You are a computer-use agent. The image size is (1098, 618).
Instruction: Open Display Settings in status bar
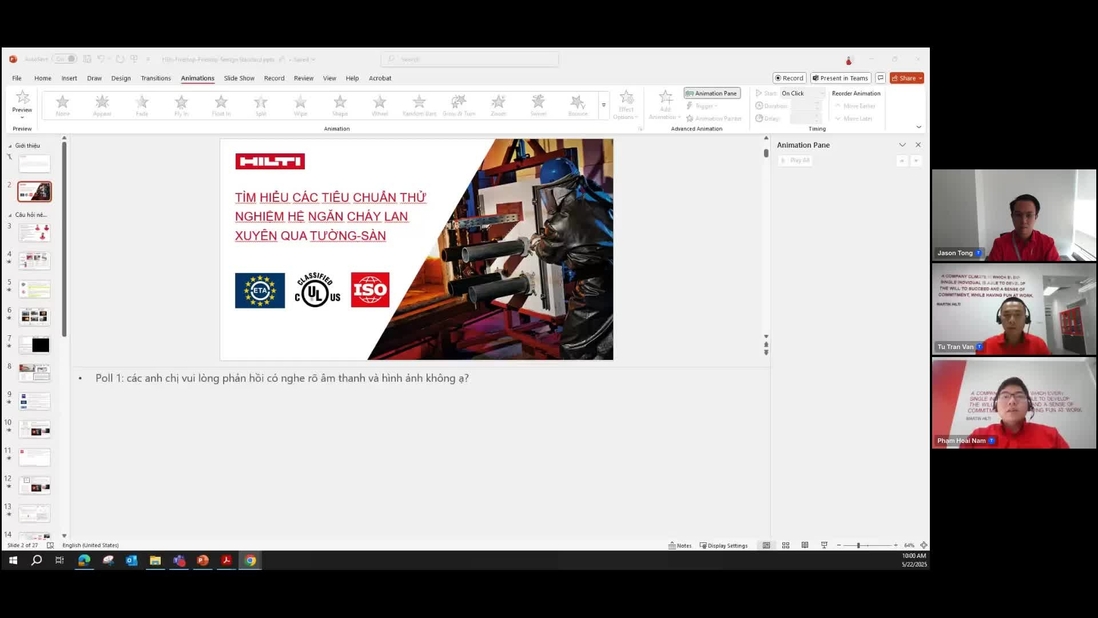click(724, 545)
